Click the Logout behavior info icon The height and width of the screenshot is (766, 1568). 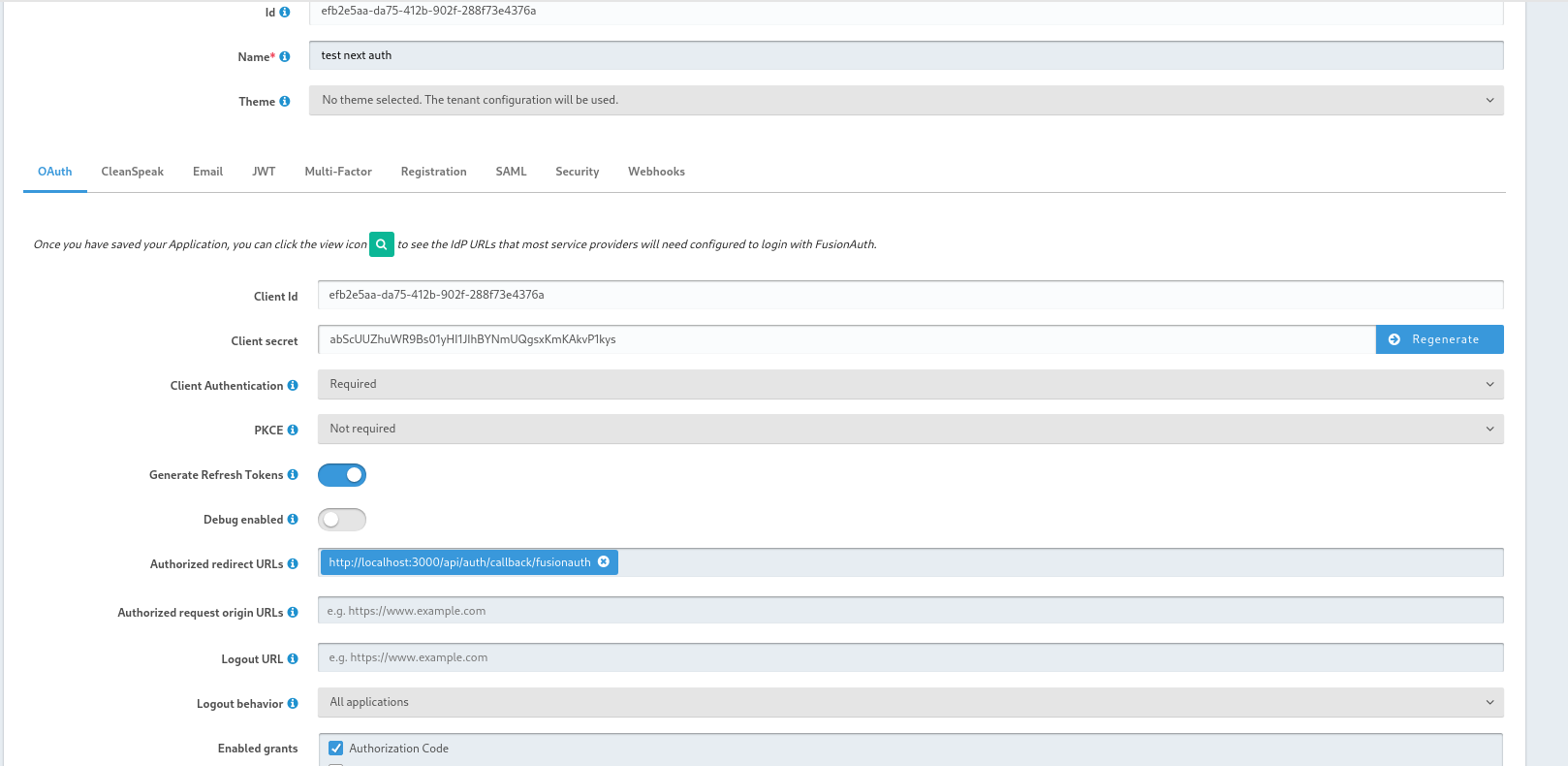pos(293,704)
